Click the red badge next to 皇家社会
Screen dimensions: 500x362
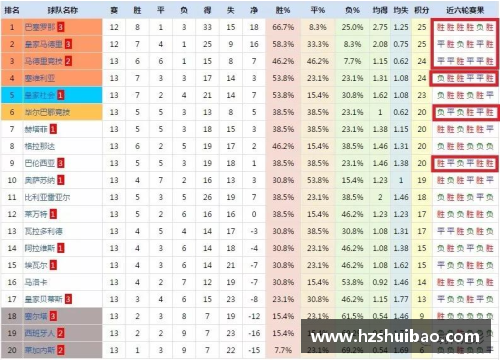tap(60, 95)
